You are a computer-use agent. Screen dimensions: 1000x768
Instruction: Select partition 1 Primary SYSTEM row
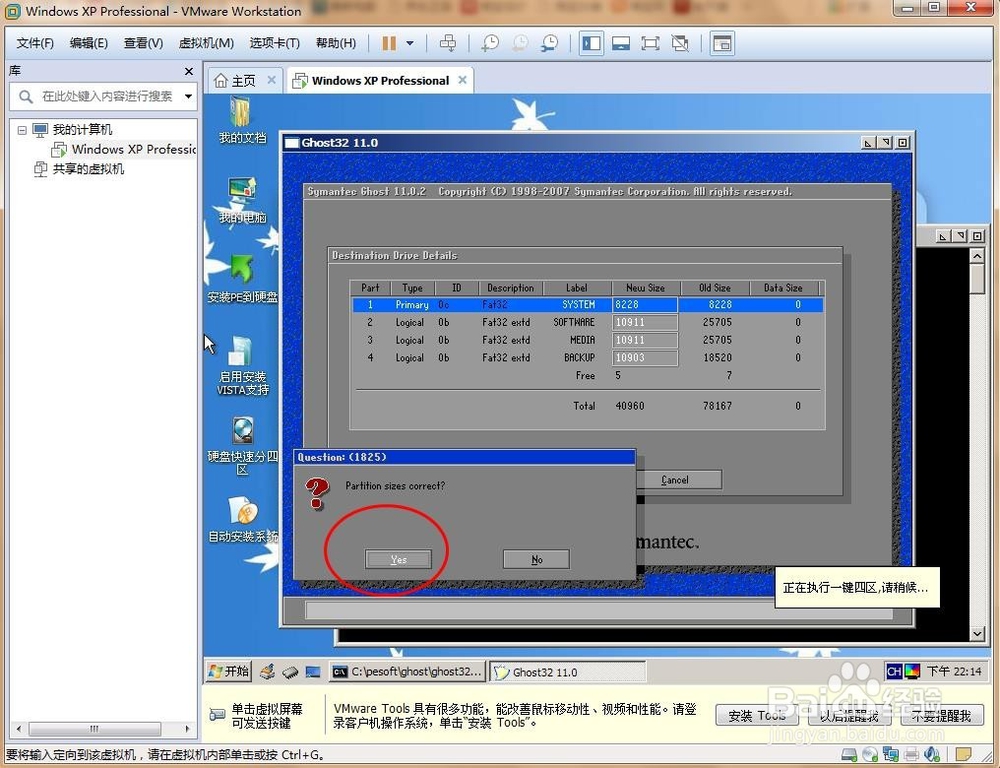pyautogui.click(x=587, y=305)
